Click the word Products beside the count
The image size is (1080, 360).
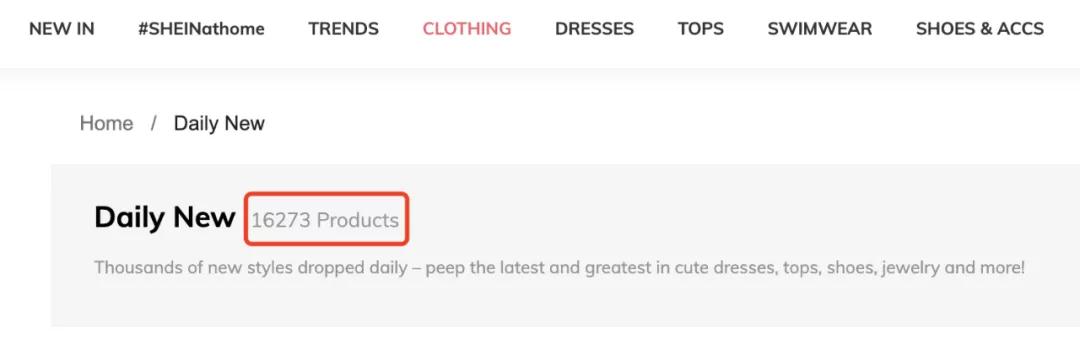tap(357, 220)
